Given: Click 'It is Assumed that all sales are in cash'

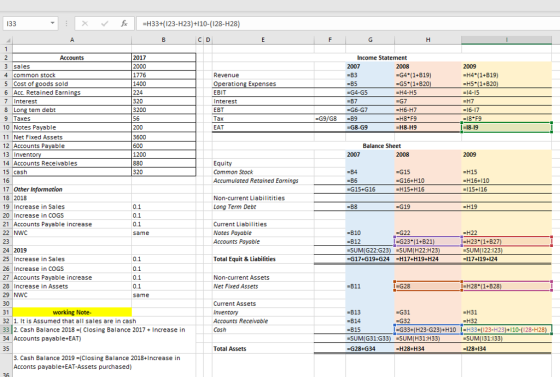Looking at the screenshot, I should tap(75, 321).
